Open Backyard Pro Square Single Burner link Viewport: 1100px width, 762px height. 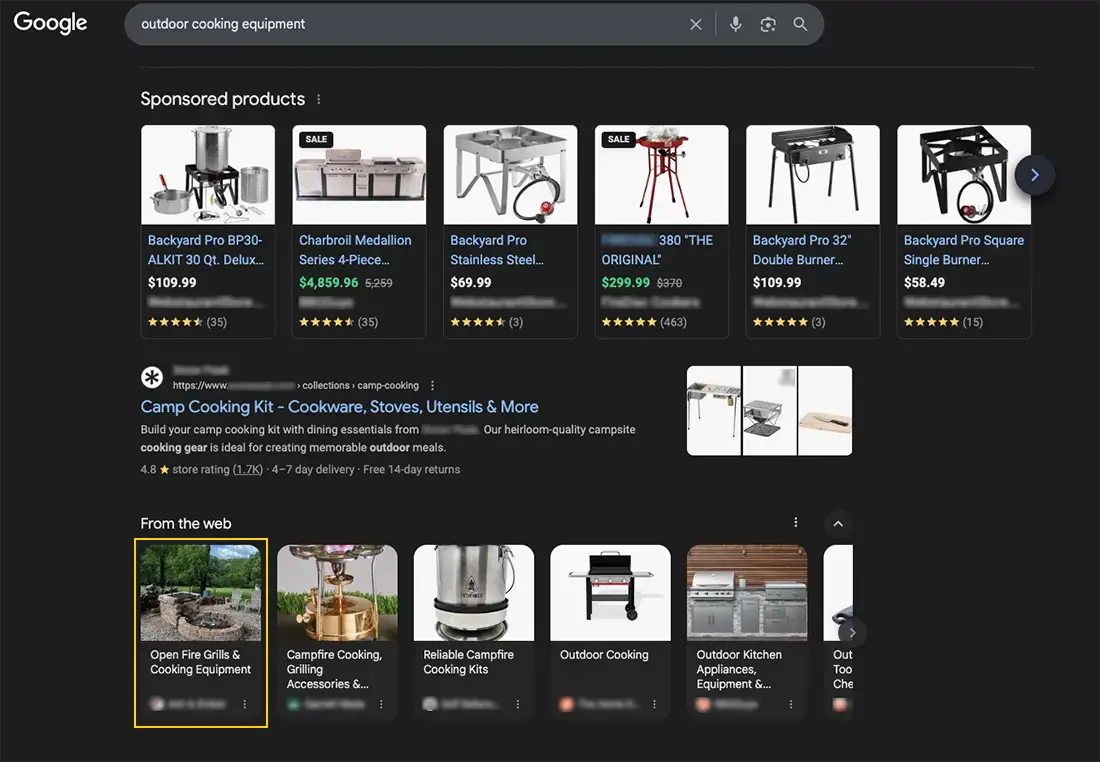[964, 250]
